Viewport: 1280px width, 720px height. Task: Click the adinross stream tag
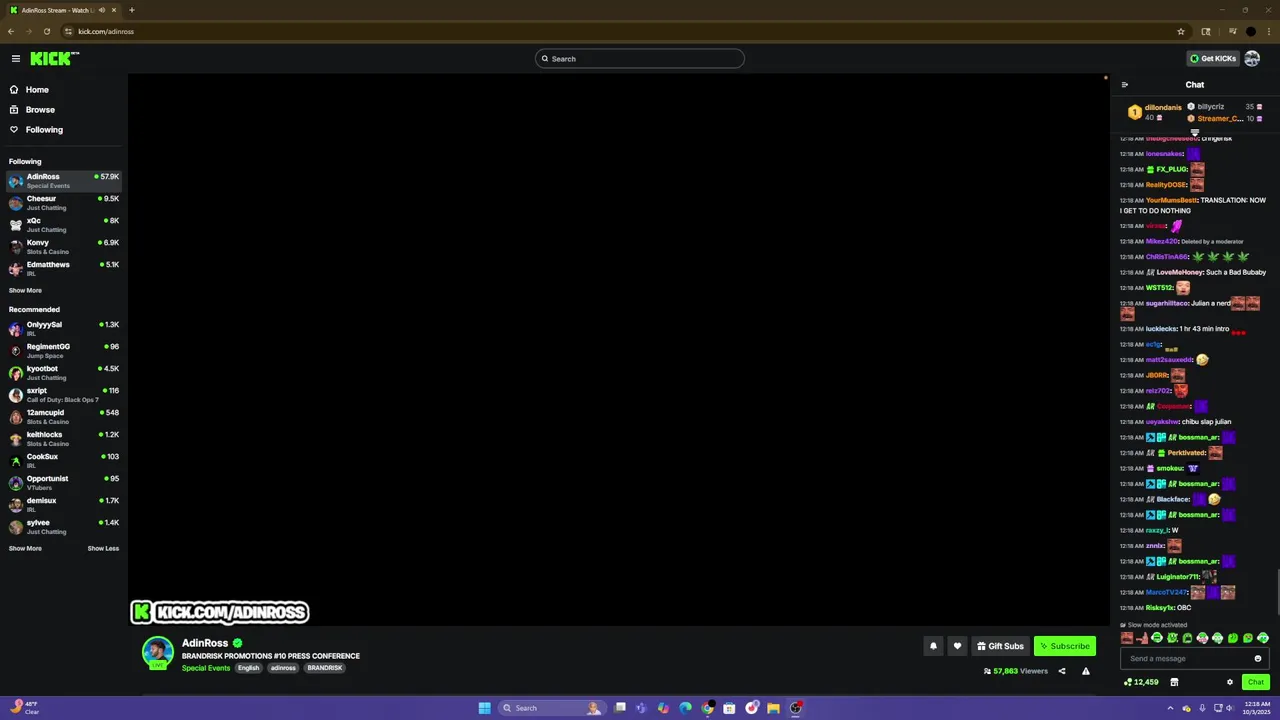click(x=283, y=668)
